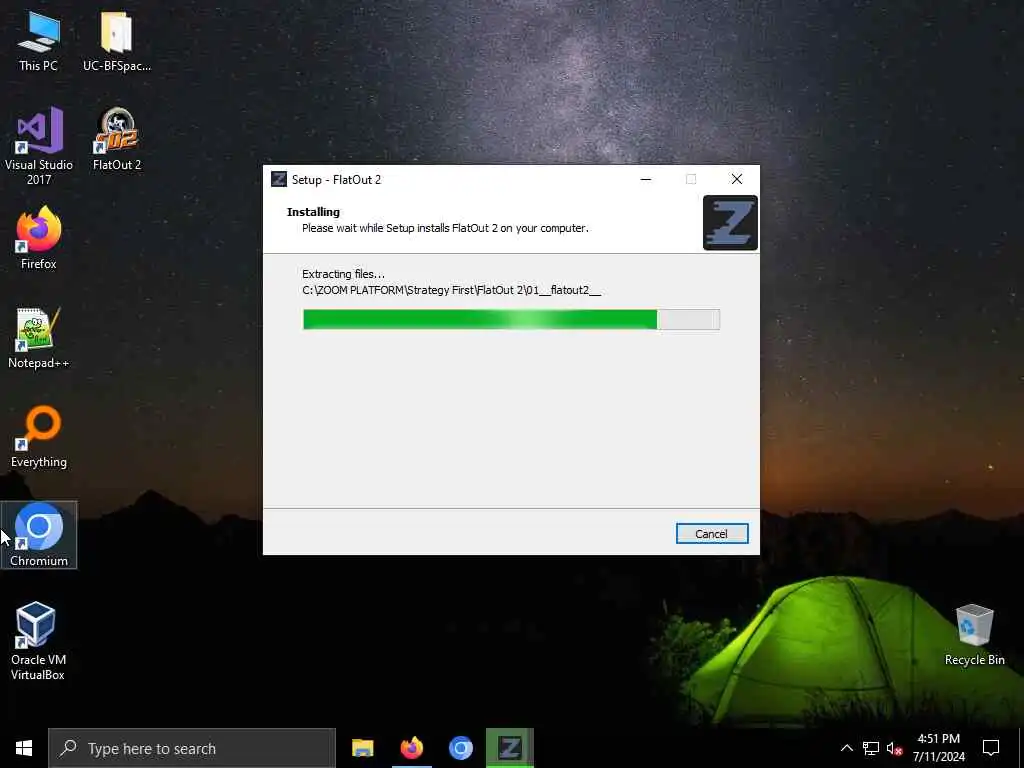1024x768 pixels.
Task: Click the installation progress bar
Action: [x=511, y=319]
